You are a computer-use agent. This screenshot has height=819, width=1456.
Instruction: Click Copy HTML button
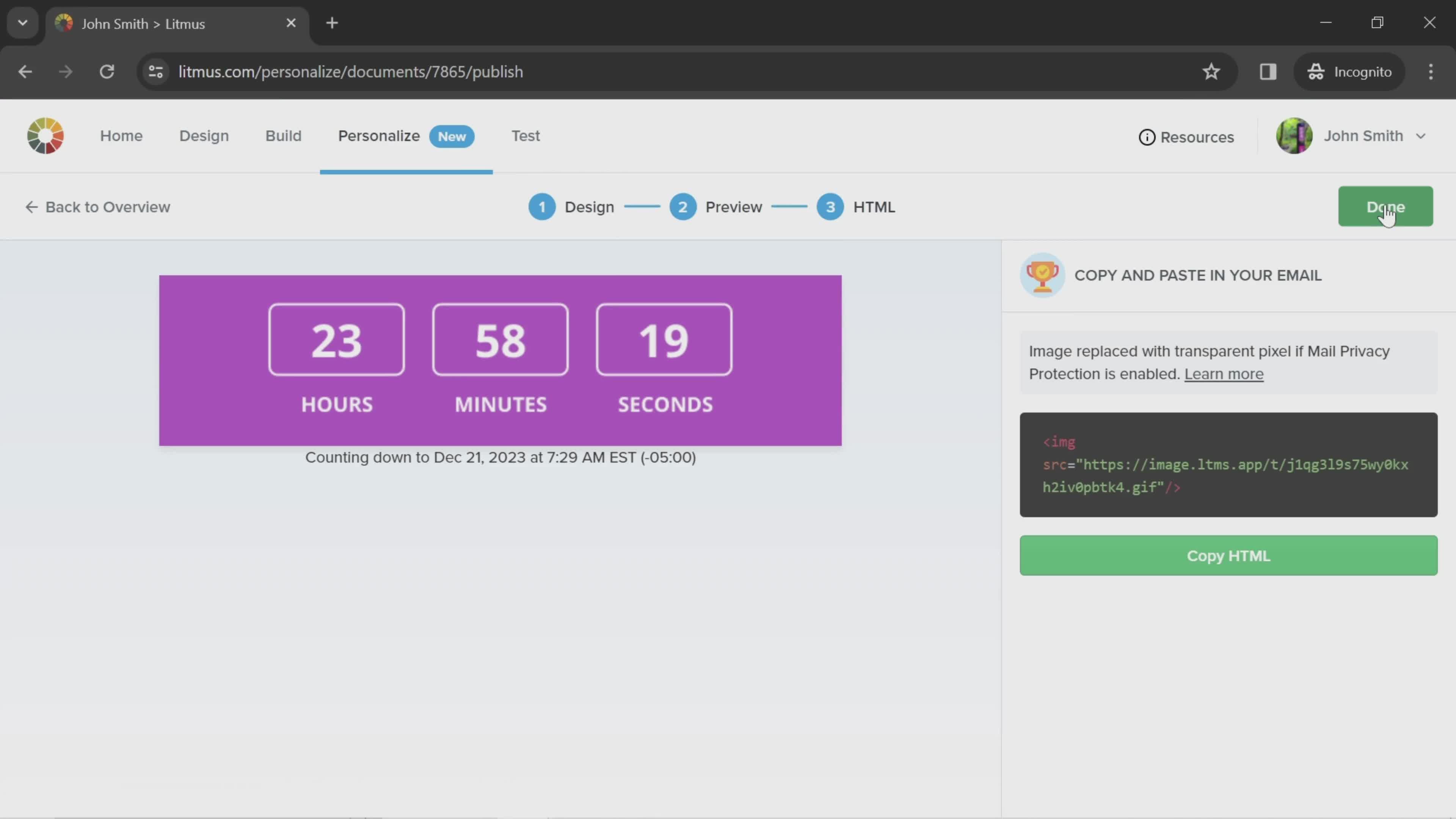tap(1228, 555)
